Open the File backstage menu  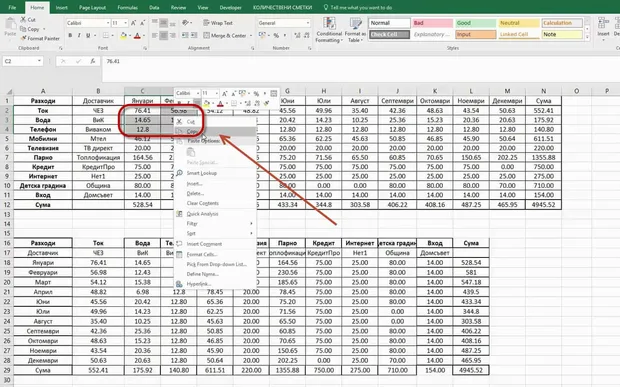pos(12,8)
